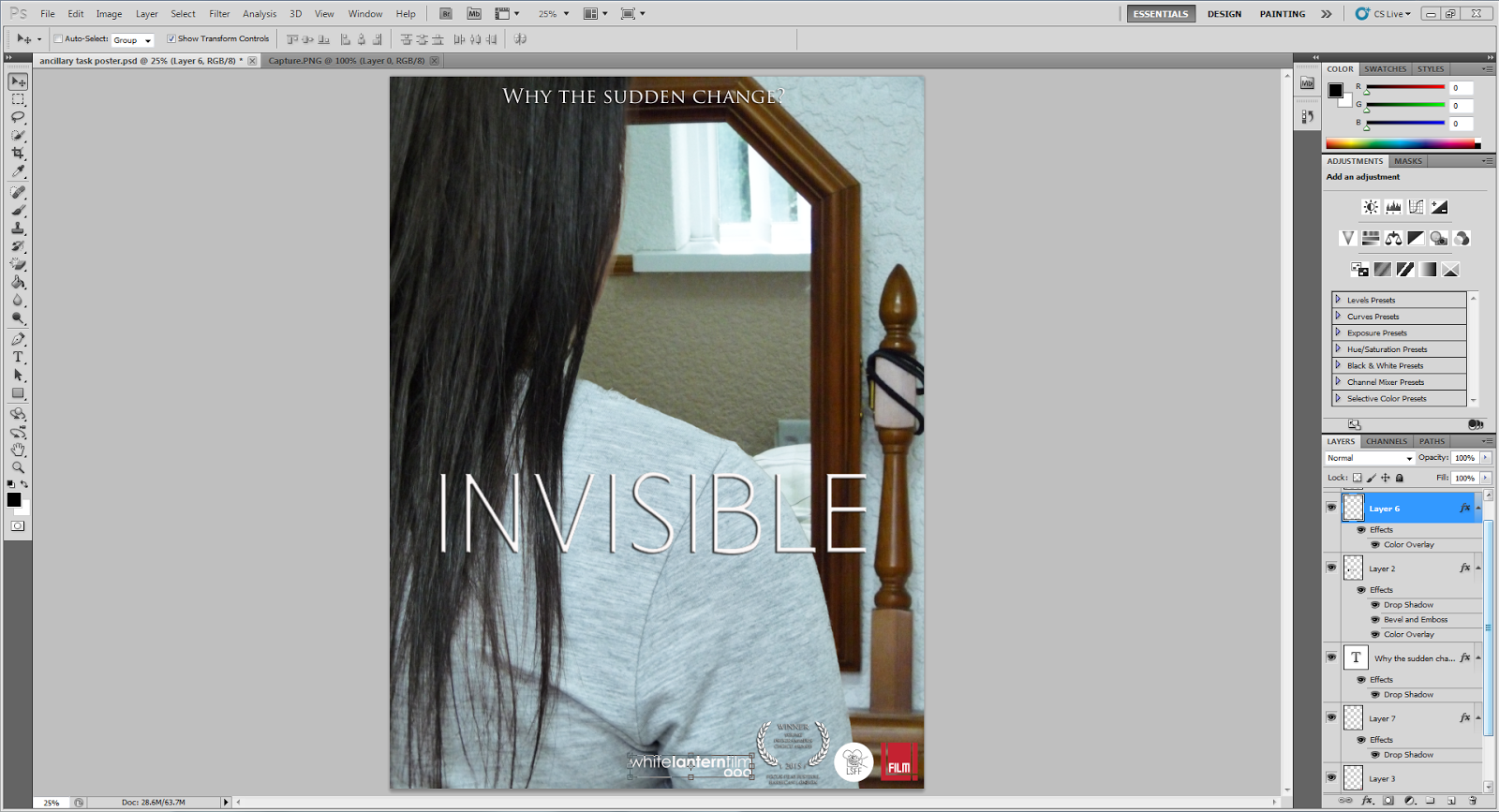The height and width of the screenshot is (812, 1499).
Task: Open the Normal blend mode dropdown
Action: click(x=1370, y=458)
